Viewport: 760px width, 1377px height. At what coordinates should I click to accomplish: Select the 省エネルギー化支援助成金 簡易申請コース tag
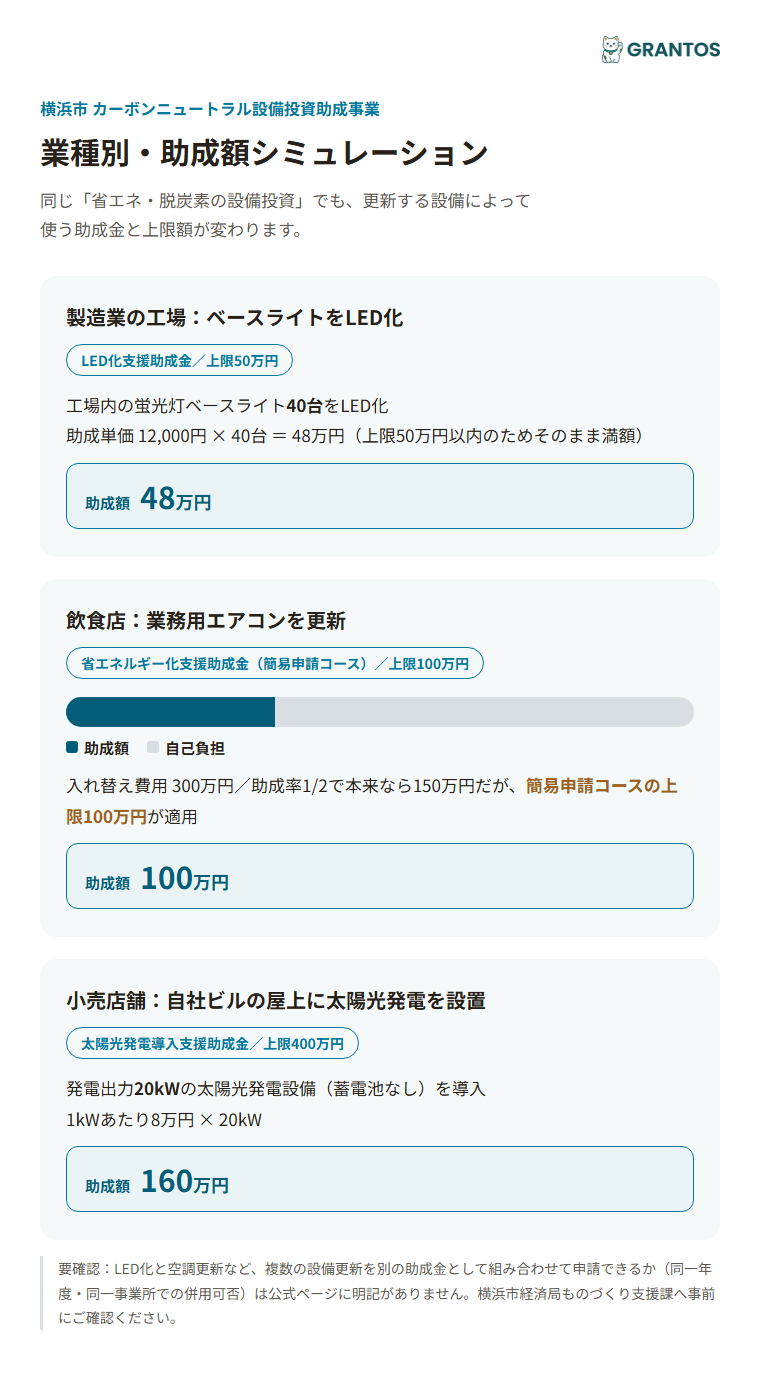pos(275,663)
